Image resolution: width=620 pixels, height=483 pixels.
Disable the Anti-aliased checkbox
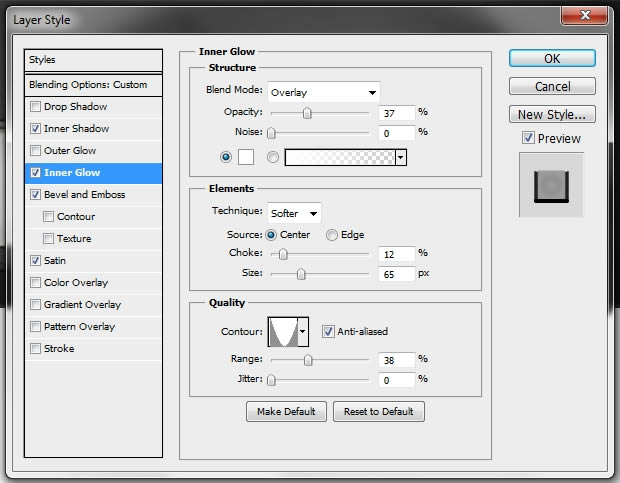(328, 331)
